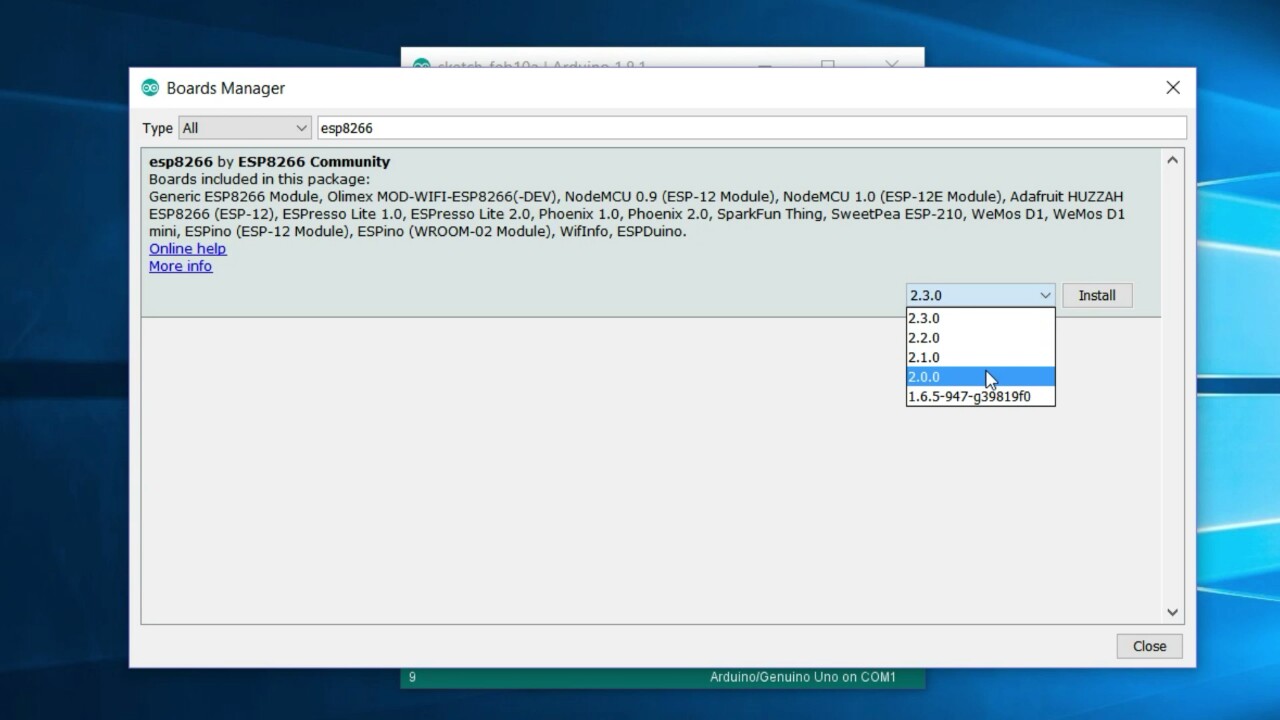Open the Type filter dropdown set to All
Image resolution: width=1280 pixels, height=720 pixels.
[244, 128]
